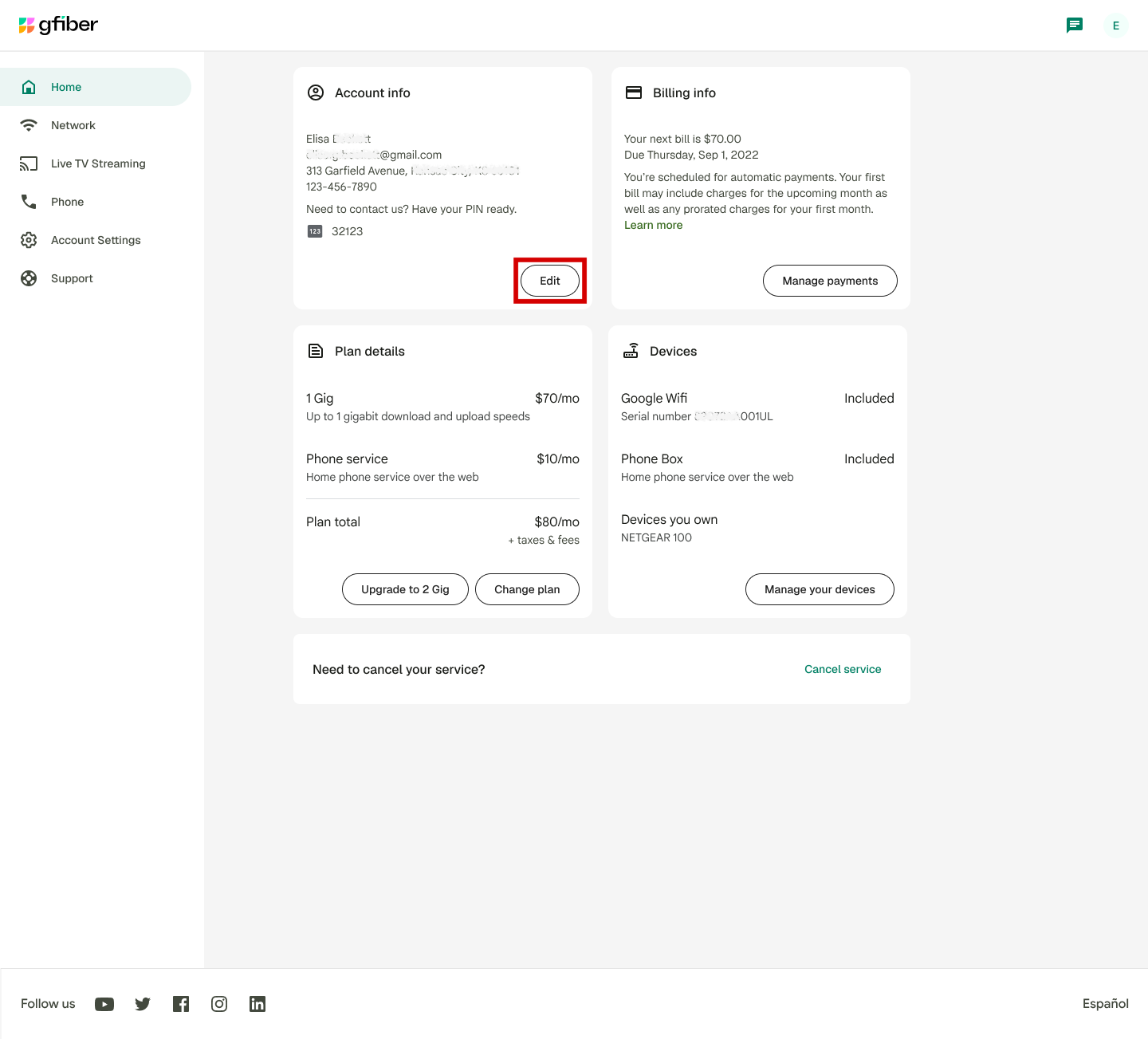Select the Home house icon in sidebar

(x=29, y=87)
